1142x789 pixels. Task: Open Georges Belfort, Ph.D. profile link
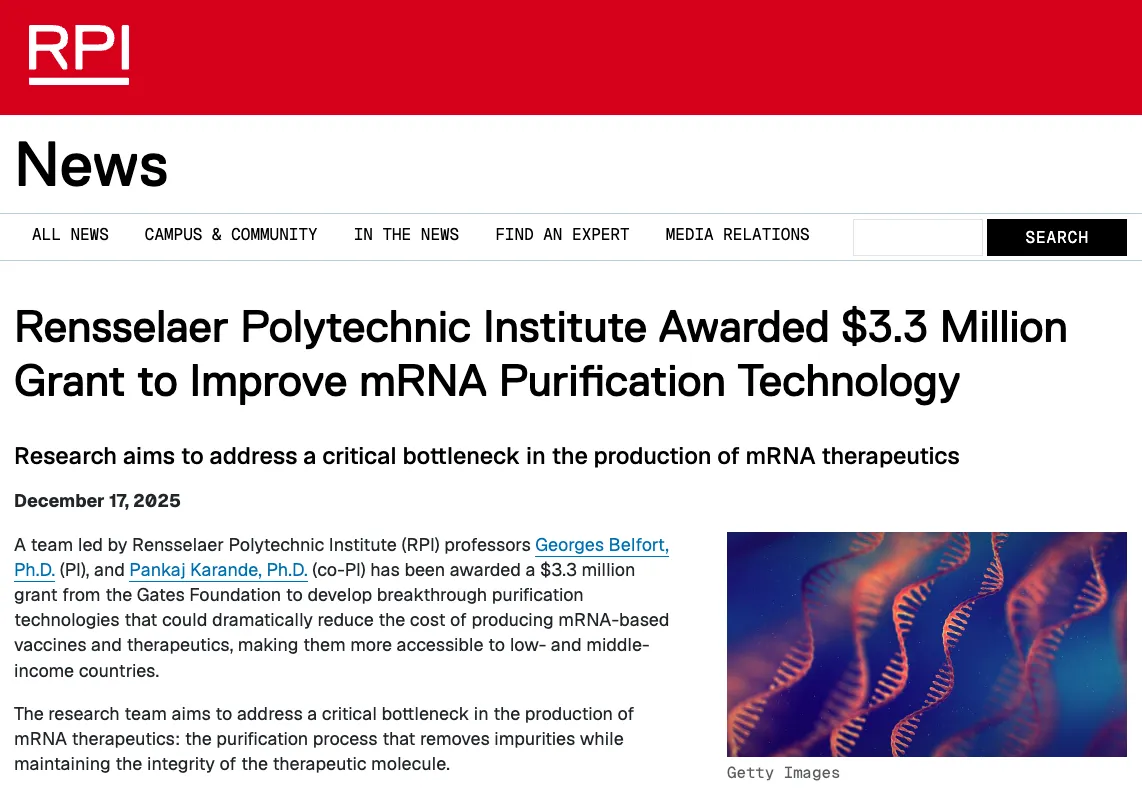(x=601, y=545)
